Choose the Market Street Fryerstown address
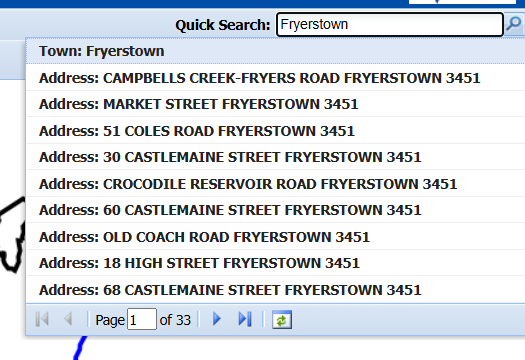This screenshot has height=360, width=525. pyautogui.click(x=275, y=104)
